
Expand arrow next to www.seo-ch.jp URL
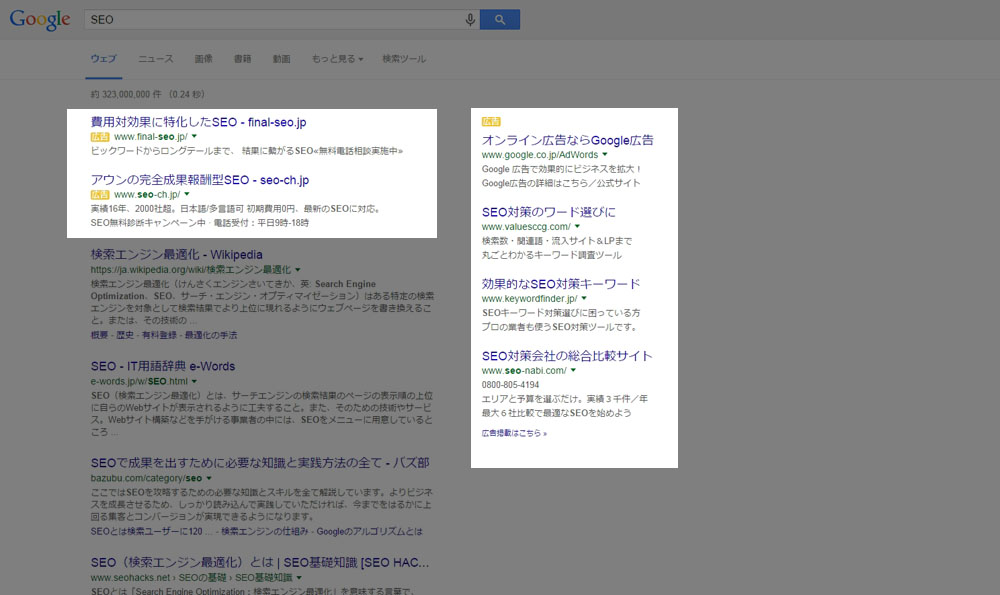(x=187, y=195)
